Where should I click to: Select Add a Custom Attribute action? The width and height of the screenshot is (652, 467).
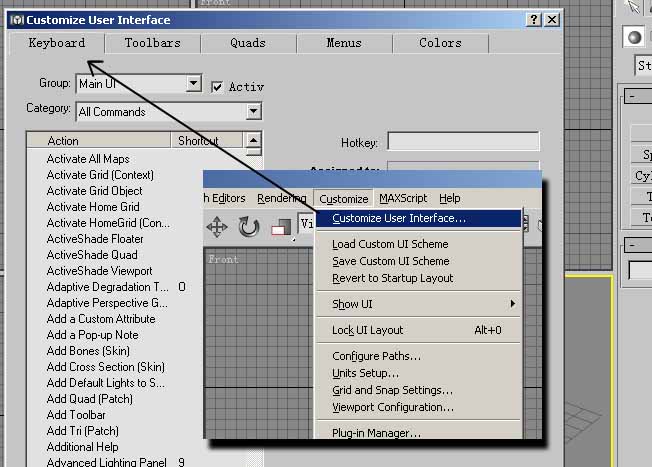(x=101, y=319)
